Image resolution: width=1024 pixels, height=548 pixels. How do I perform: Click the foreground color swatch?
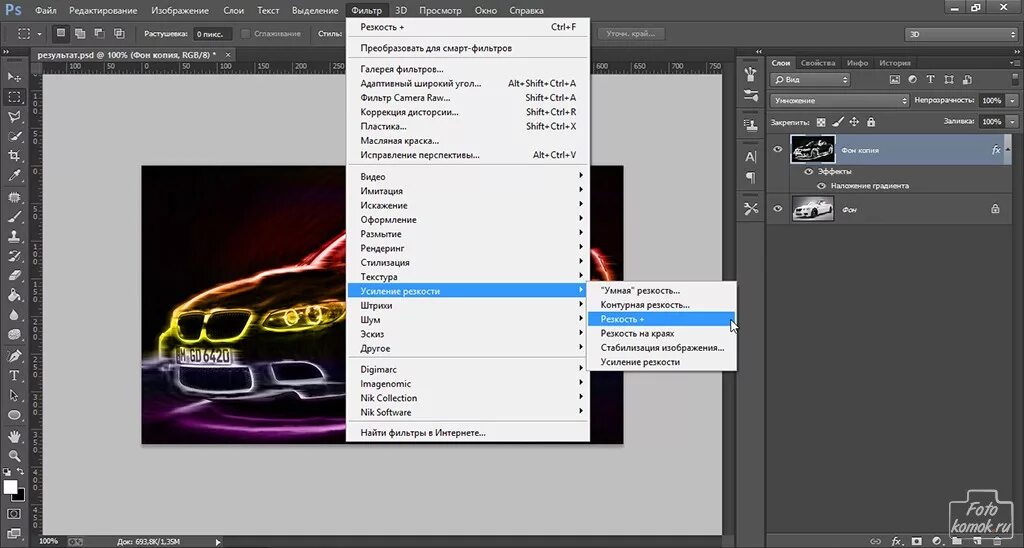tap(10, 487)
